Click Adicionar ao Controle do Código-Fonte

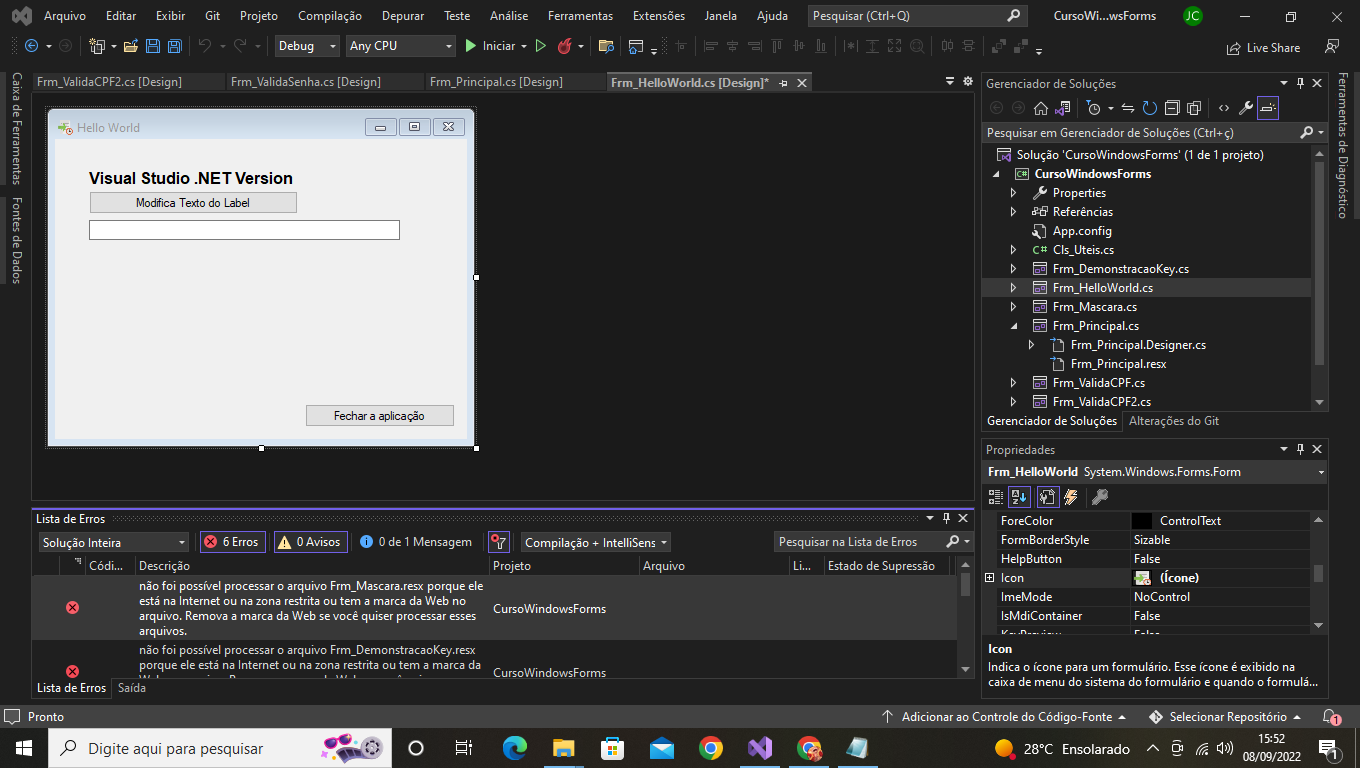(x=1004, y=717)
